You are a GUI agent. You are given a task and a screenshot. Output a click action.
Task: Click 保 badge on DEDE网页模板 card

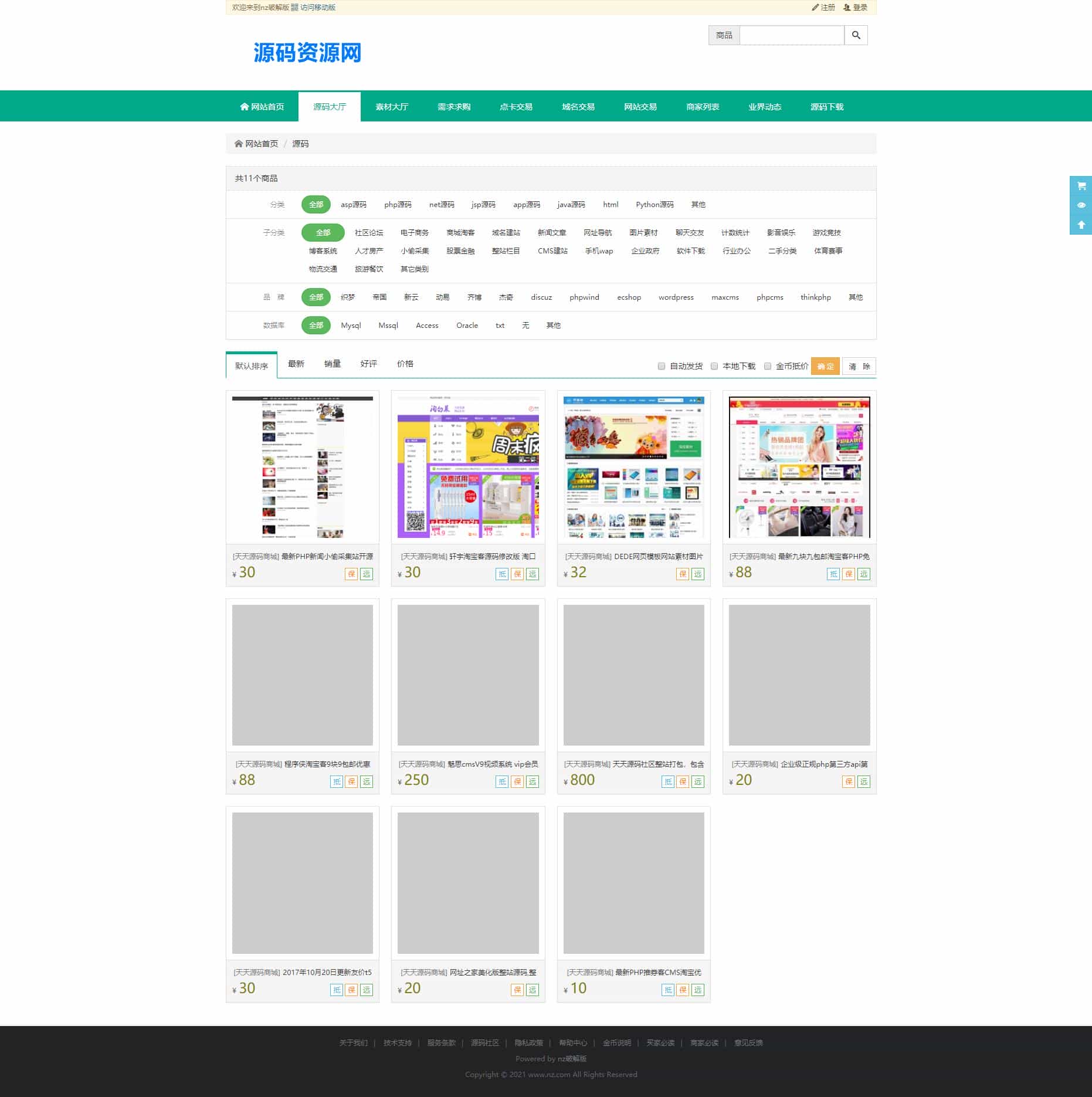click(683, 574)
